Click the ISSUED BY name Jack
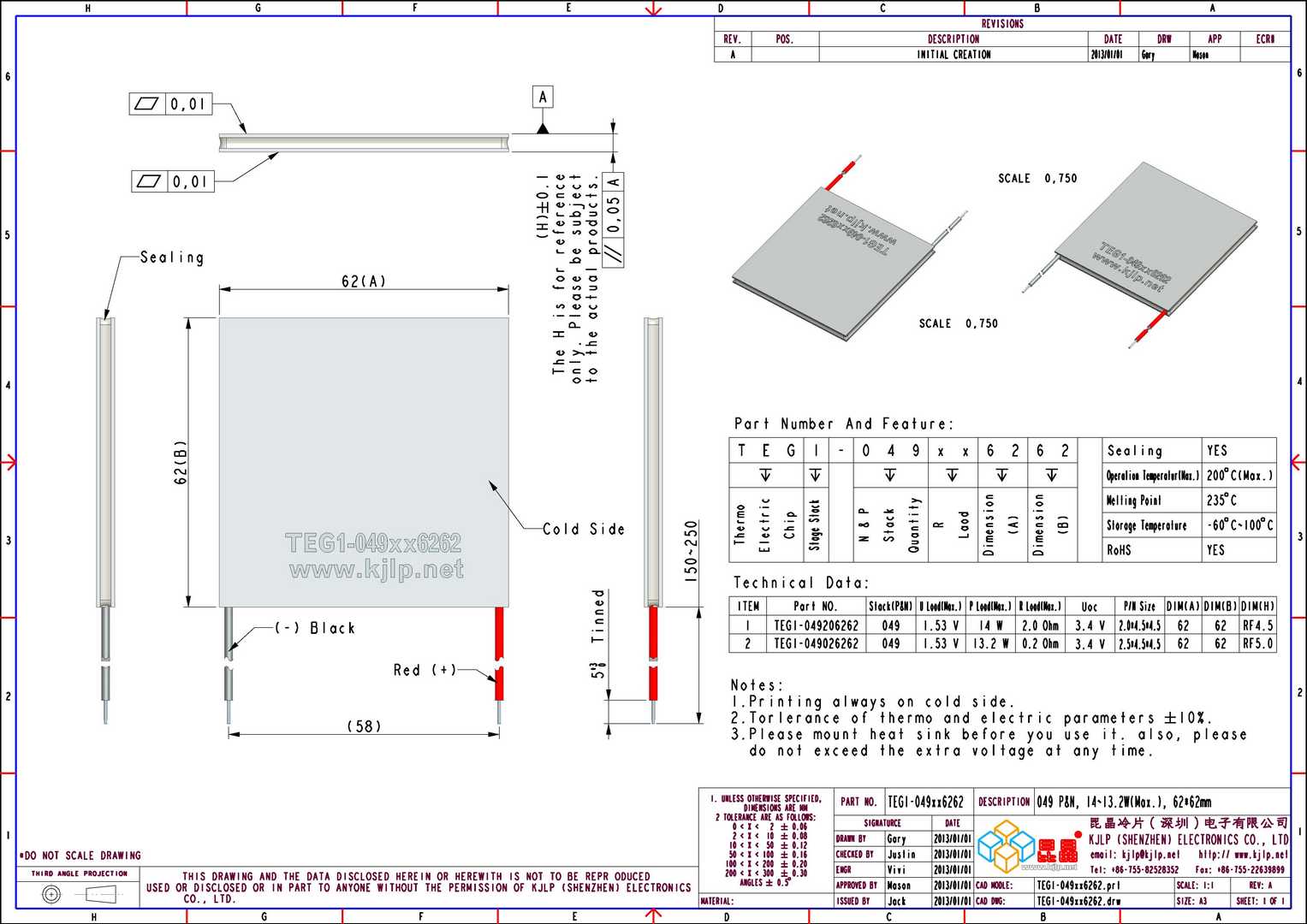The width and height of the screenshot is (1307, 924). [896, 901]
